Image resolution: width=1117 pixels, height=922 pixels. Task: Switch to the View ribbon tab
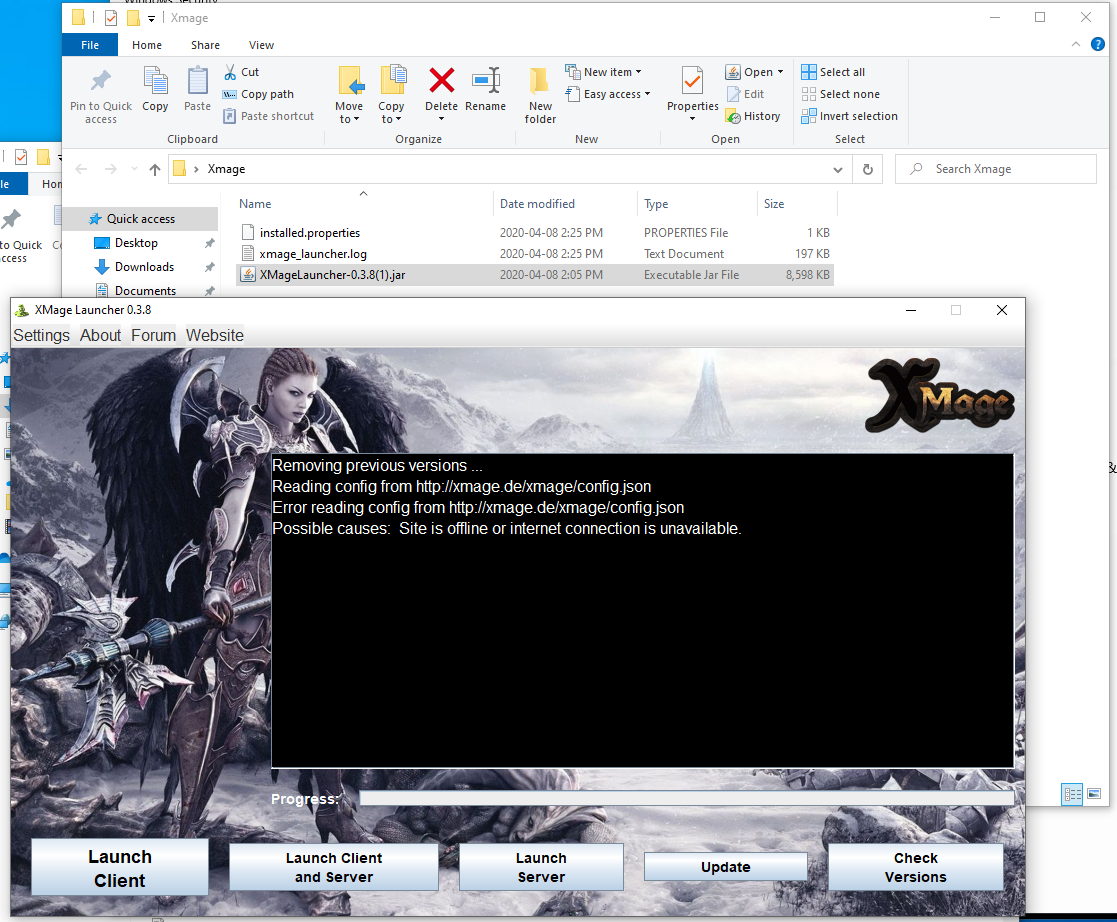point(261,45)
